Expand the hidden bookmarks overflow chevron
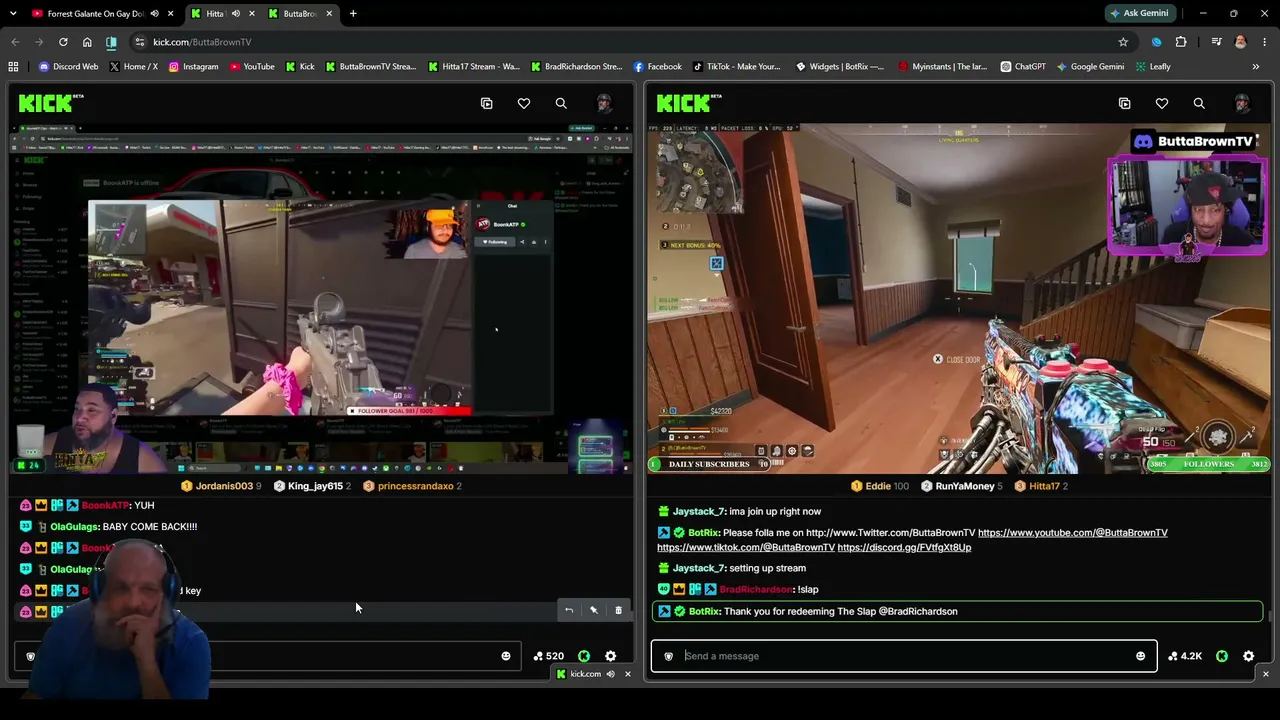This screenshot has width=1280, height=720. pyautogui.click(x=1256, y=67)
